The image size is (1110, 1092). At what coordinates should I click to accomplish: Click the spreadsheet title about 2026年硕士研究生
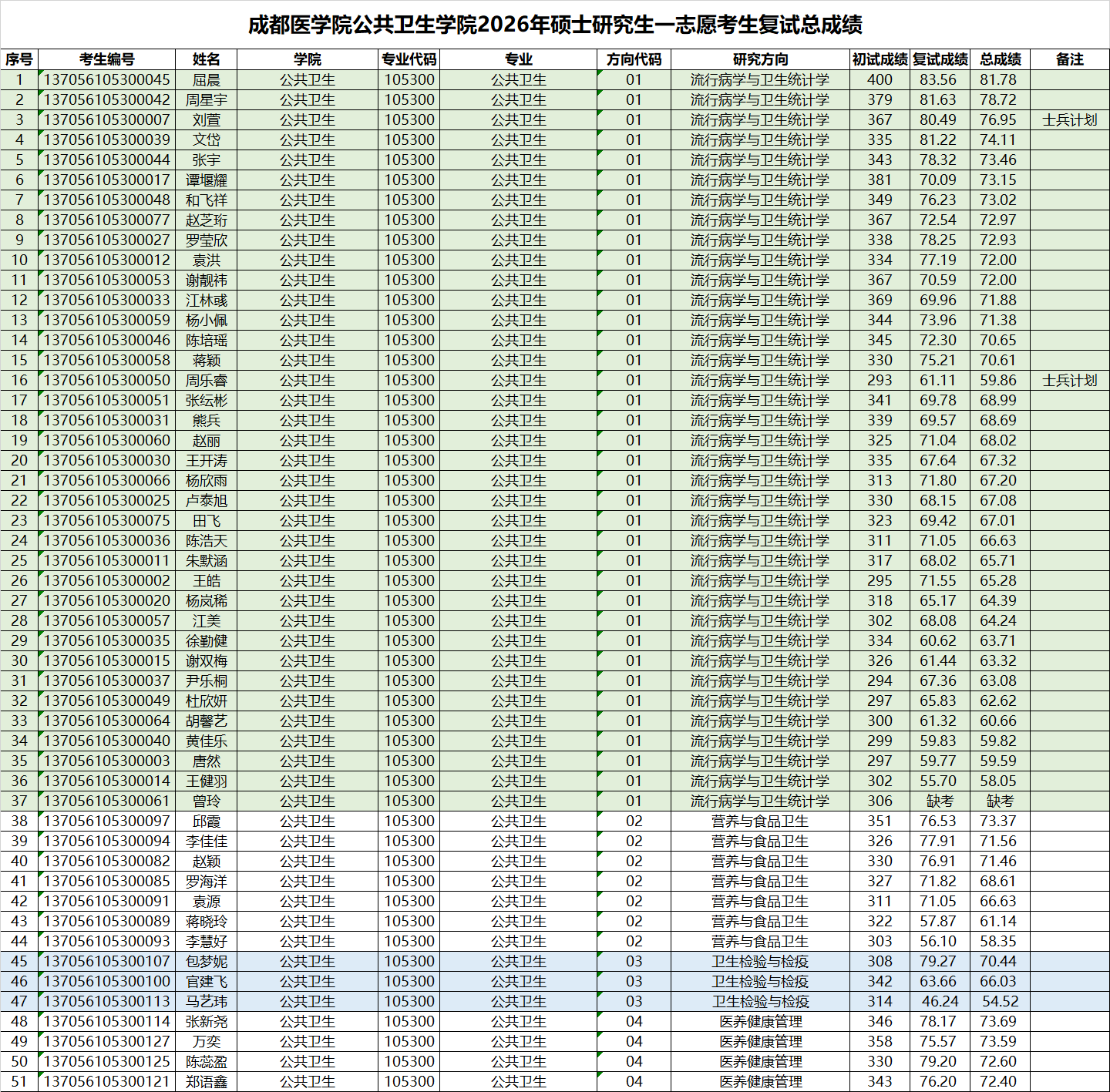(x=554, y=25)
